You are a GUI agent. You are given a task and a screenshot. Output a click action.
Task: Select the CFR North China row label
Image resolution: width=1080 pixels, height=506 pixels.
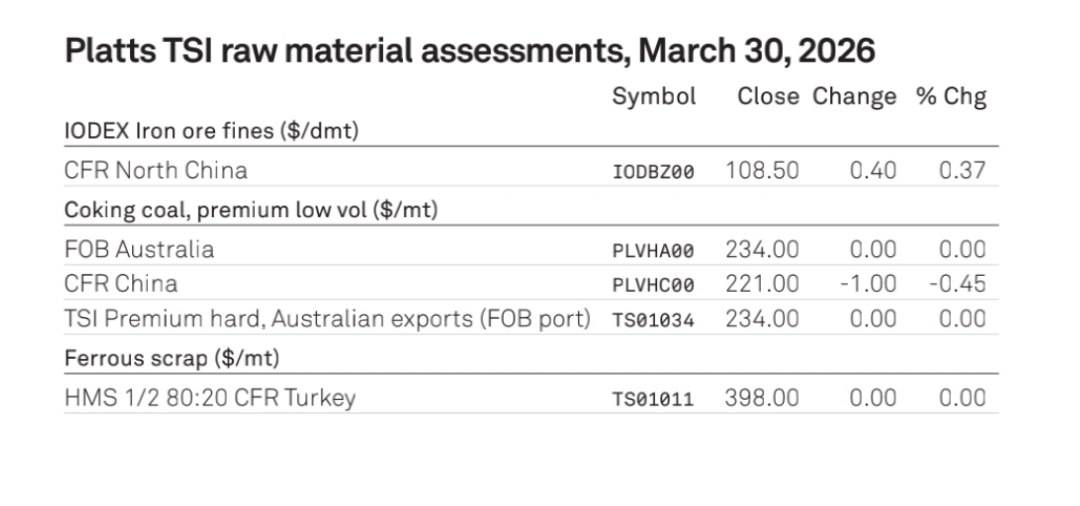[x=155, y=170]
